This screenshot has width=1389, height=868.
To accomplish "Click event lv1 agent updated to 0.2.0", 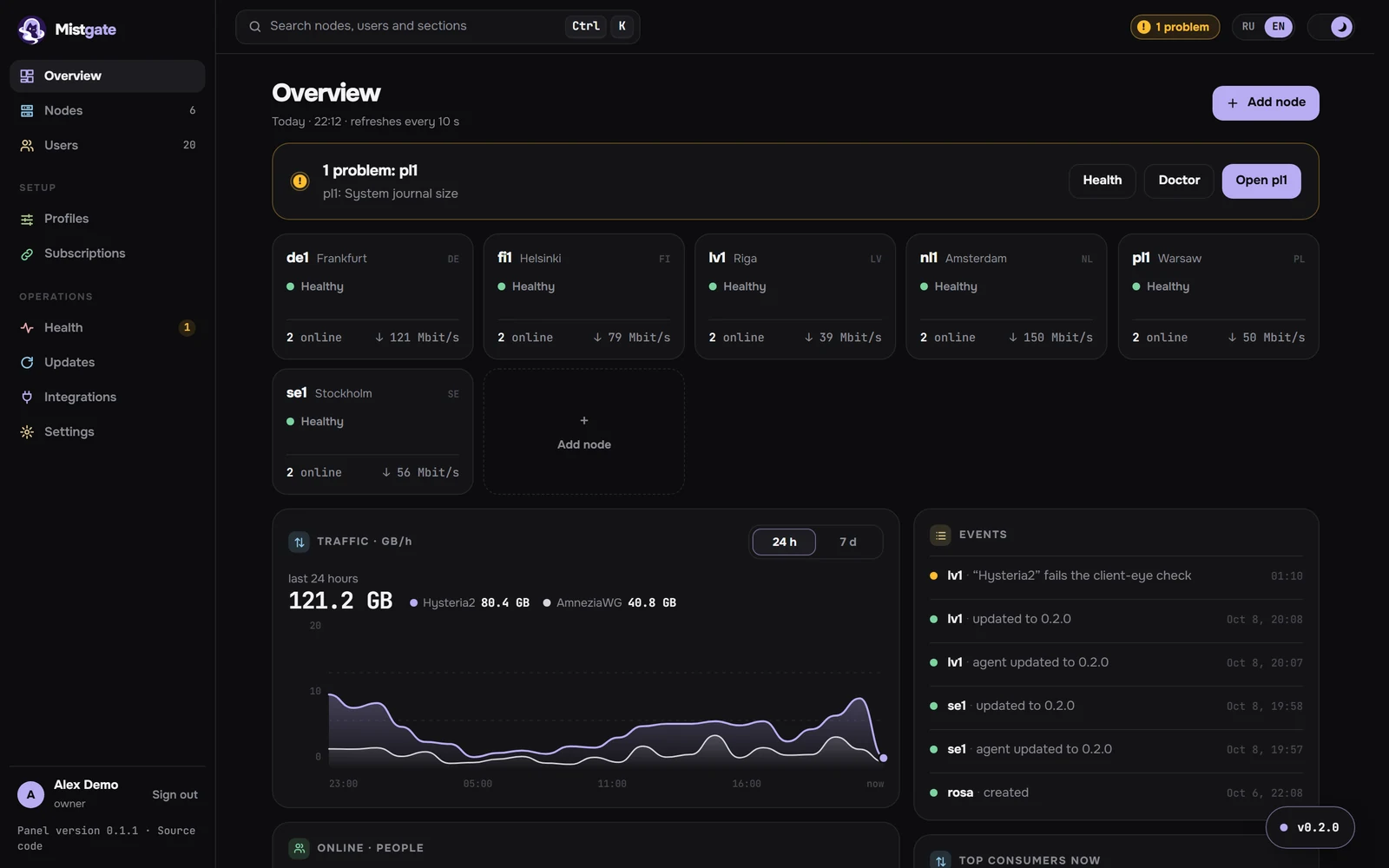I will 1116,663.
